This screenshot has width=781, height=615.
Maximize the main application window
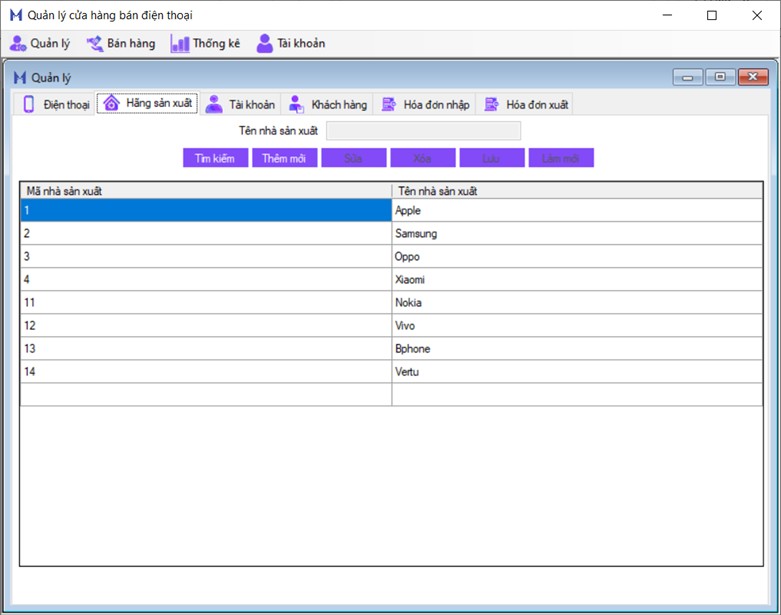[x=712, y=15]
